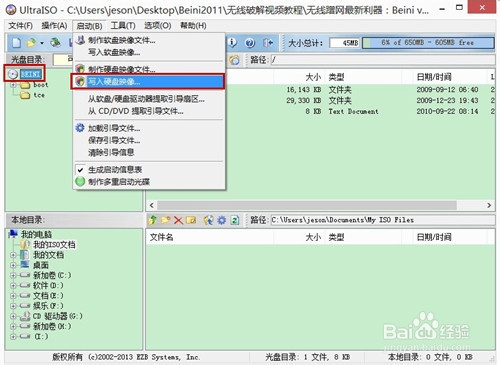Select the (I:) drive in local tree
This screenshot has width=500, height=365.
(41, 336)
